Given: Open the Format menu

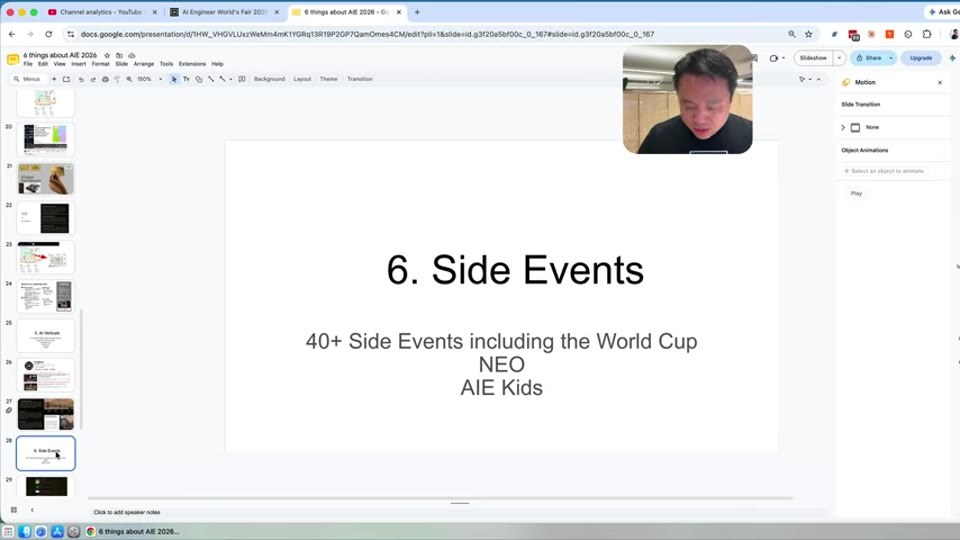Looking at the screenshot, I should pos(100,64).
